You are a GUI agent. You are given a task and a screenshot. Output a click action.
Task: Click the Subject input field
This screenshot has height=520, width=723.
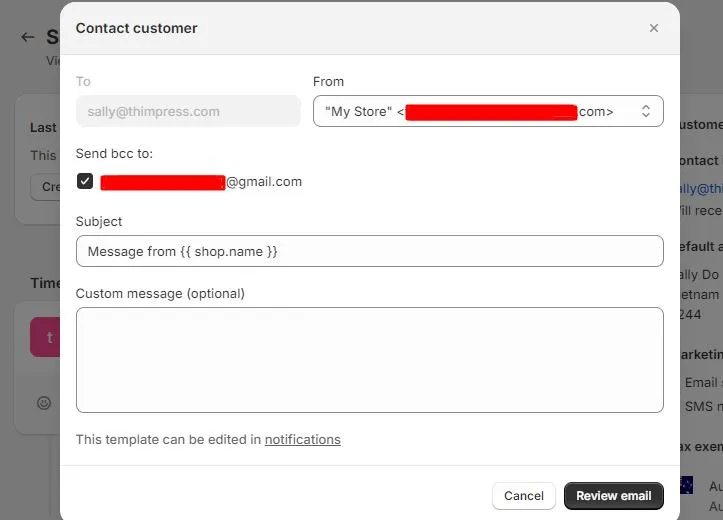pyautogui.click(x=369, y=251)
